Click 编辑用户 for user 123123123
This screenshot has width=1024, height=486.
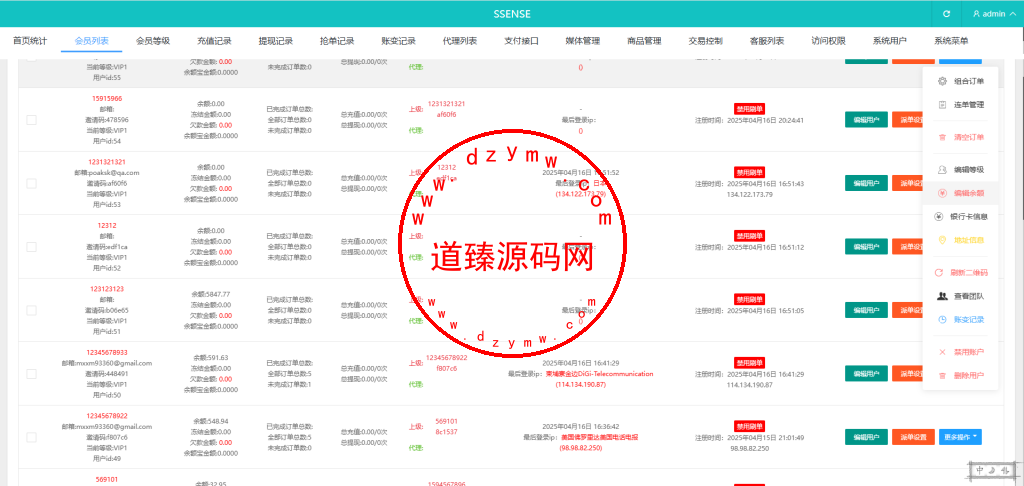[x=866, y=310]
